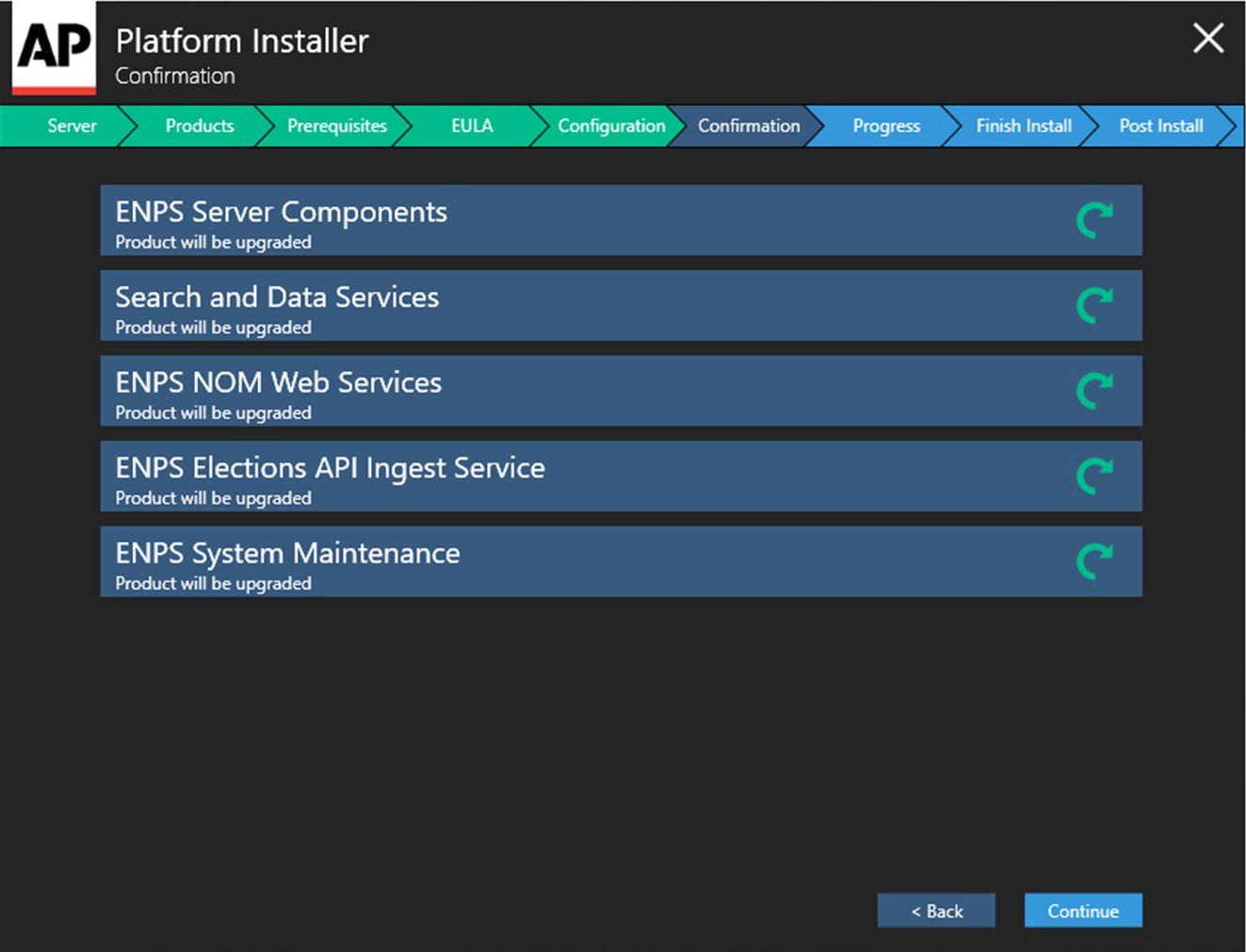
Task: Close the Platform Installer window
Action: pyautogui.click(x=1208, y=39)
